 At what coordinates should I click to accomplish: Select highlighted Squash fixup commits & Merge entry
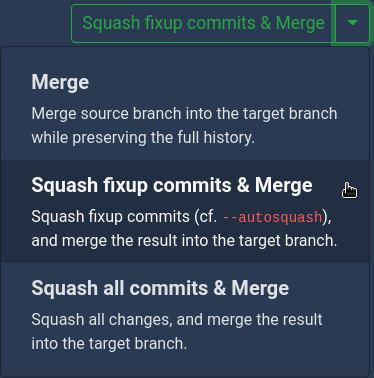(185, 211)
